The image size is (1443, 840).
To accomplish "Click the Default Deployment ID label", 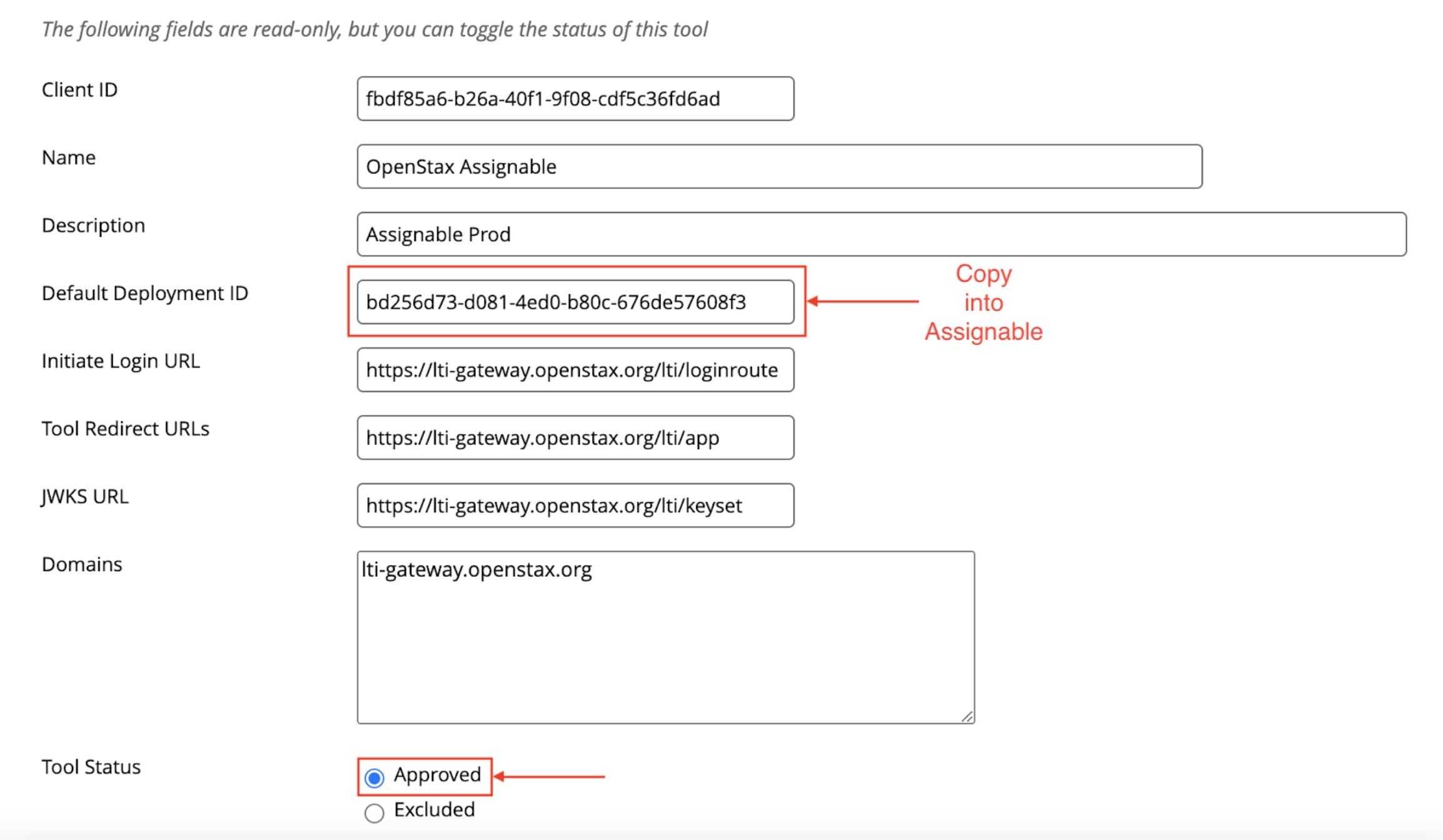I will click(145, 292).
